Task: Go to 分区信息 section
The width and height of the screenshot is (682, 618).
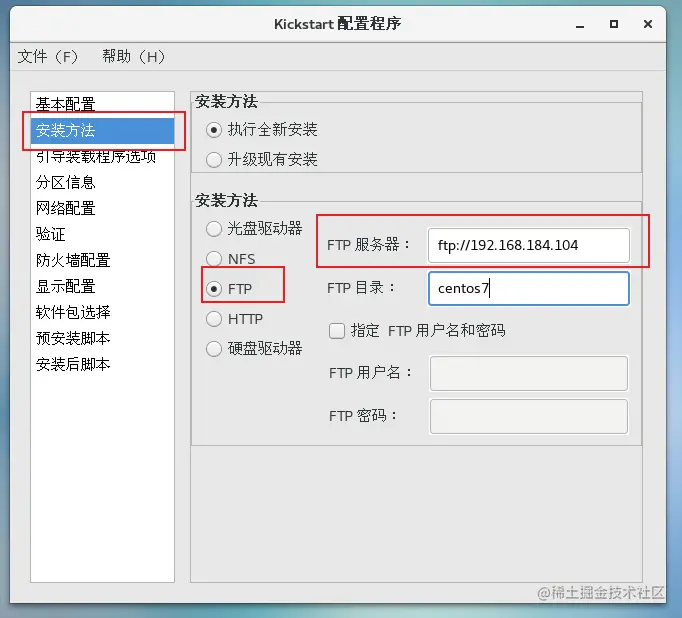Action: coord(103,182)
